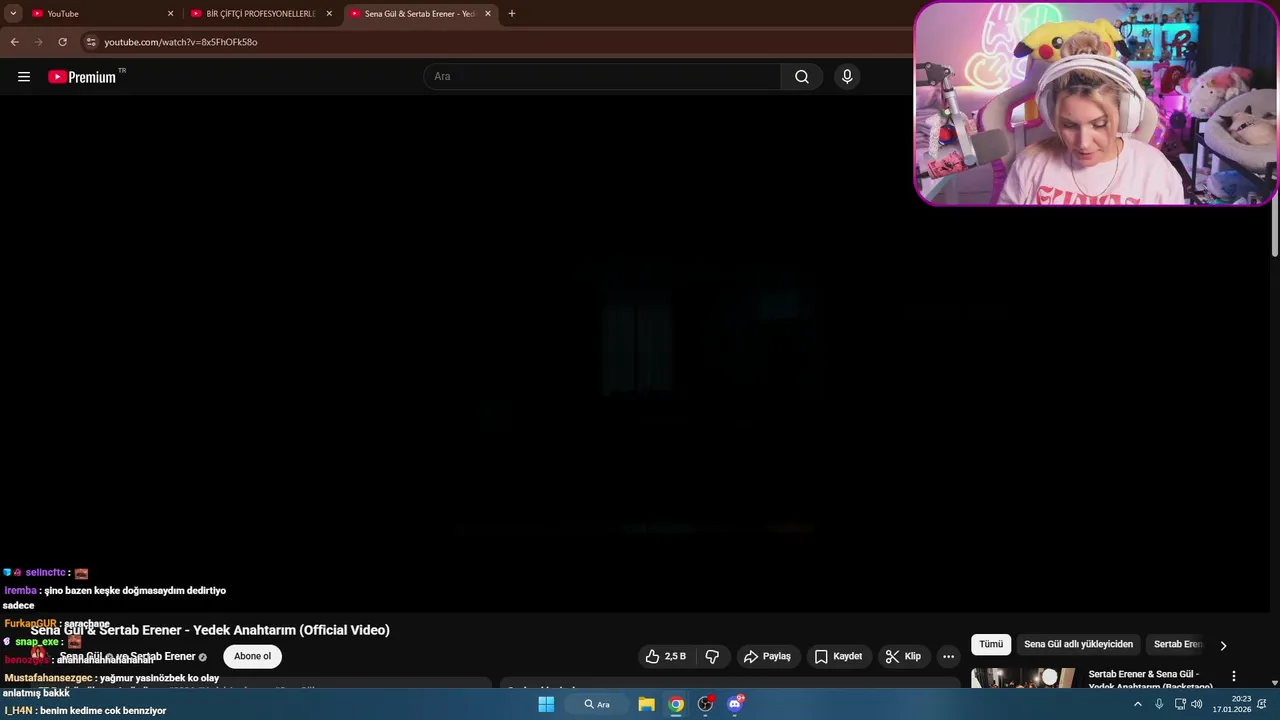
Task: Save video with Kaydet button
Action: point(838,656)
